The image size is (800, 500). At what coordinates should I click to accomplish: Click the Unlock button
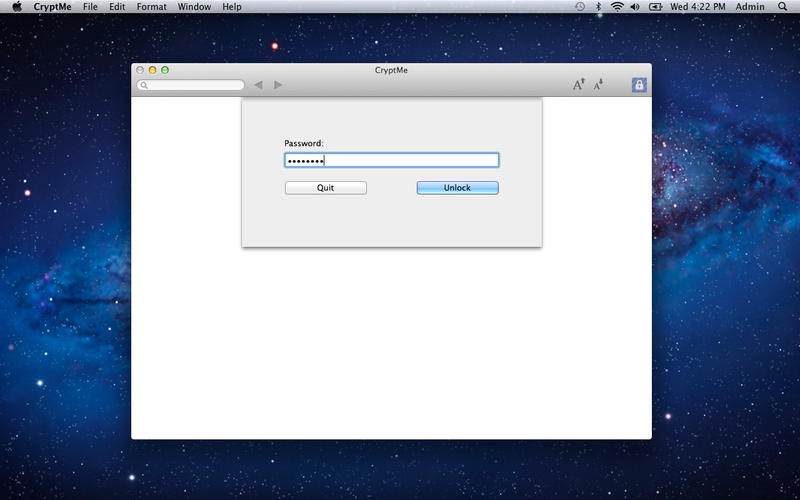point(458,188)
